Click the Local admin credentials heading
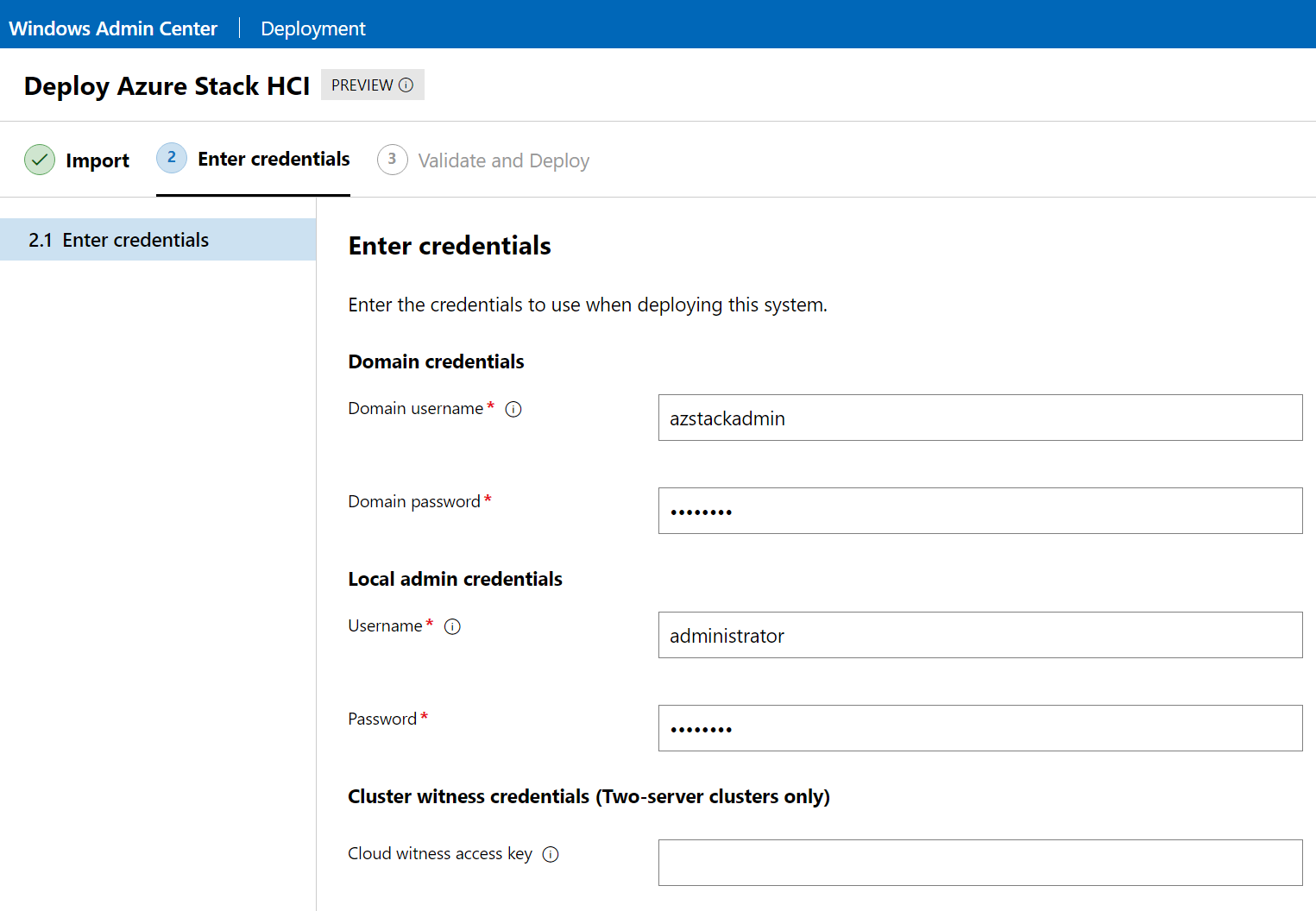This screenshot has height=911, width=1316. tap(455, 579)
